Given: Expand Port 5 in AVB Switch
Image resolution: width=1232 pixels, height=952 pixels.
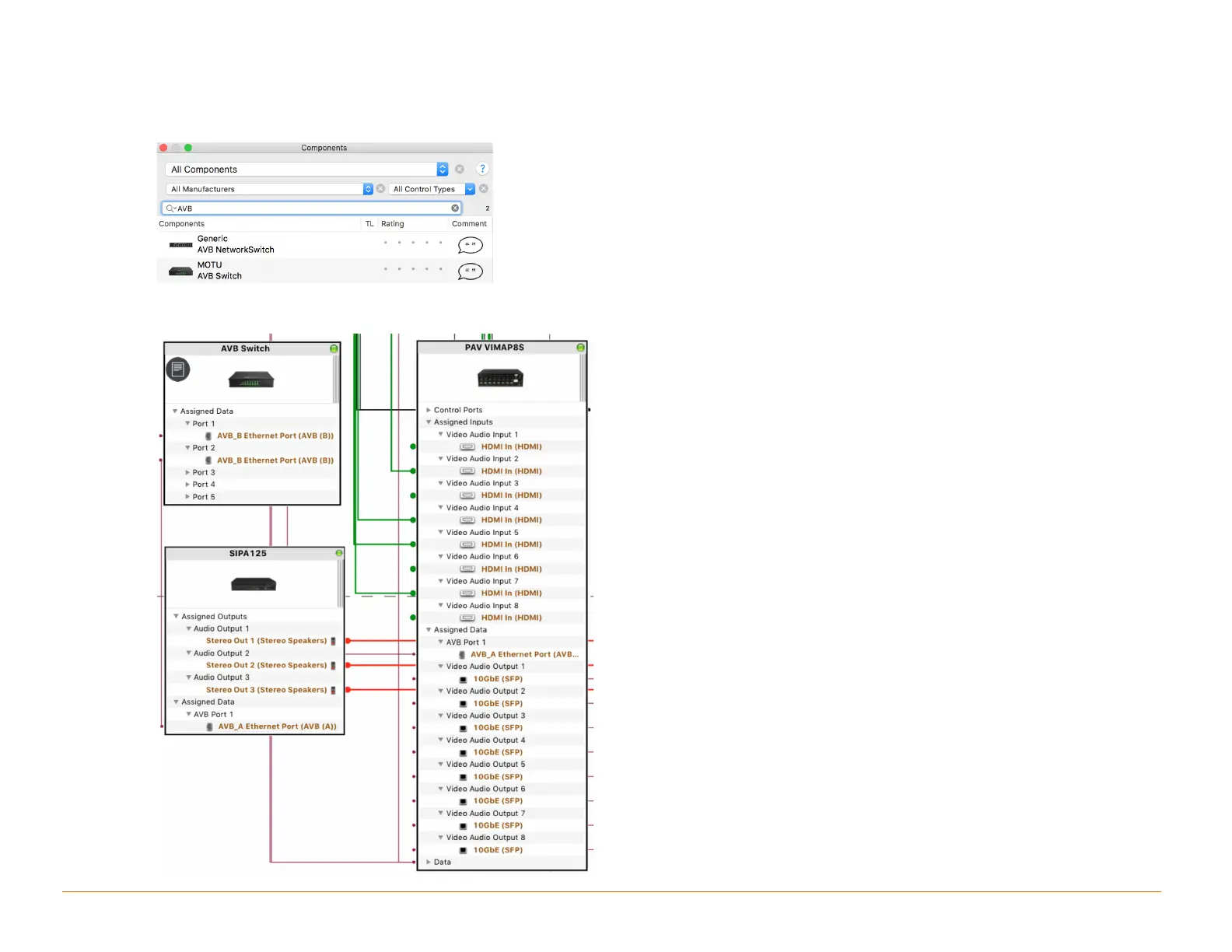Looking at the screenshot, I should click(187, 497).
